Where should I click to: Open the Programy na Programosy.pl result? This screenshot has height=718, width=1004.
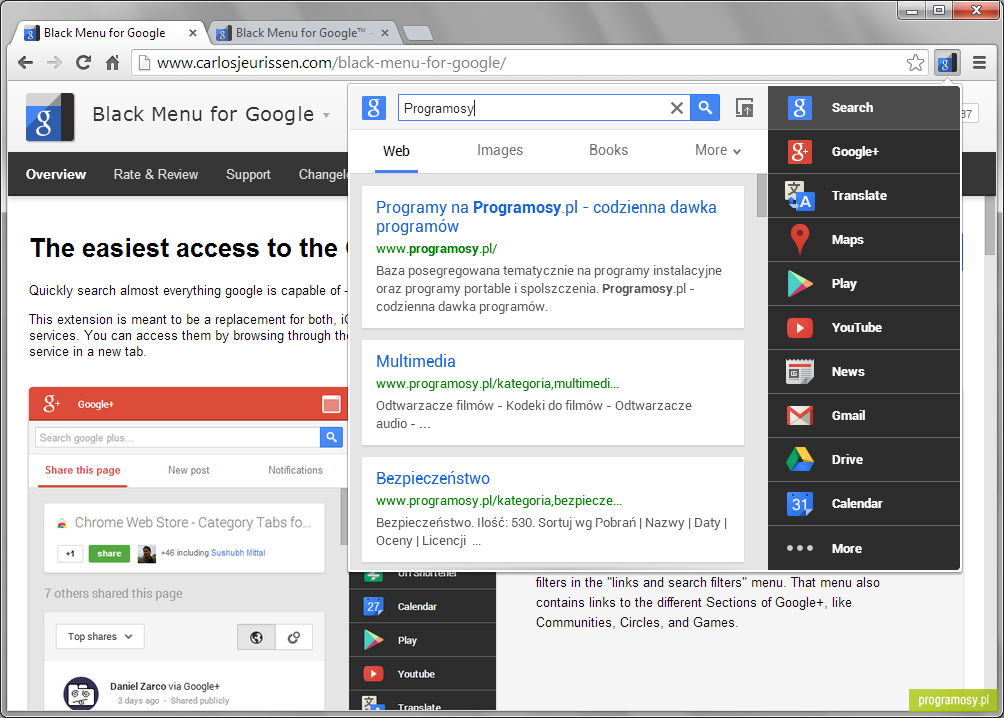(x=546, y=216)
